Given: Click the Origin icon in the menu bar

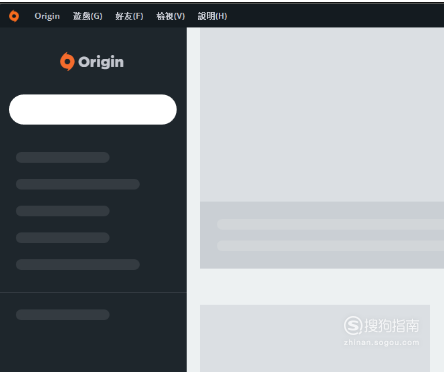Looking at the screenshot, I should pos(14,16).
